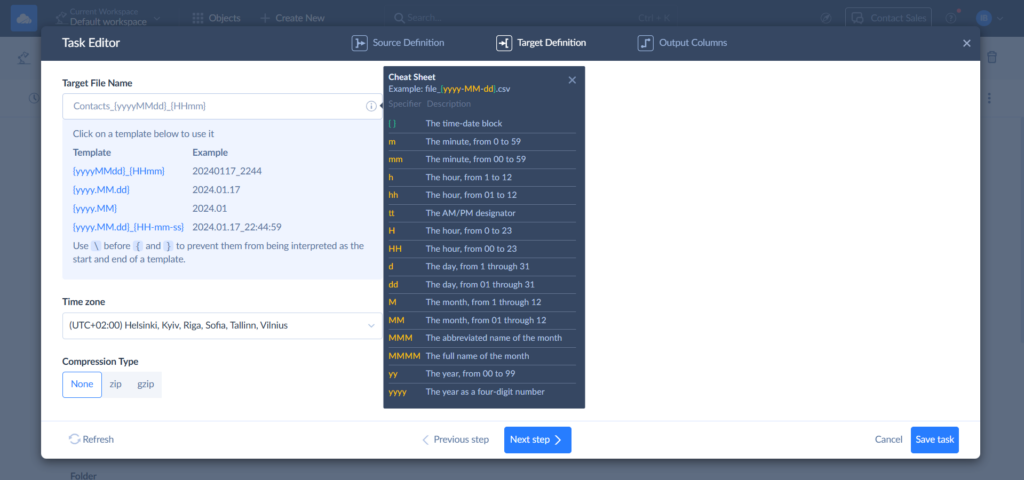
Task: Click the Source Definition icon
Action: tap(359, 43)
